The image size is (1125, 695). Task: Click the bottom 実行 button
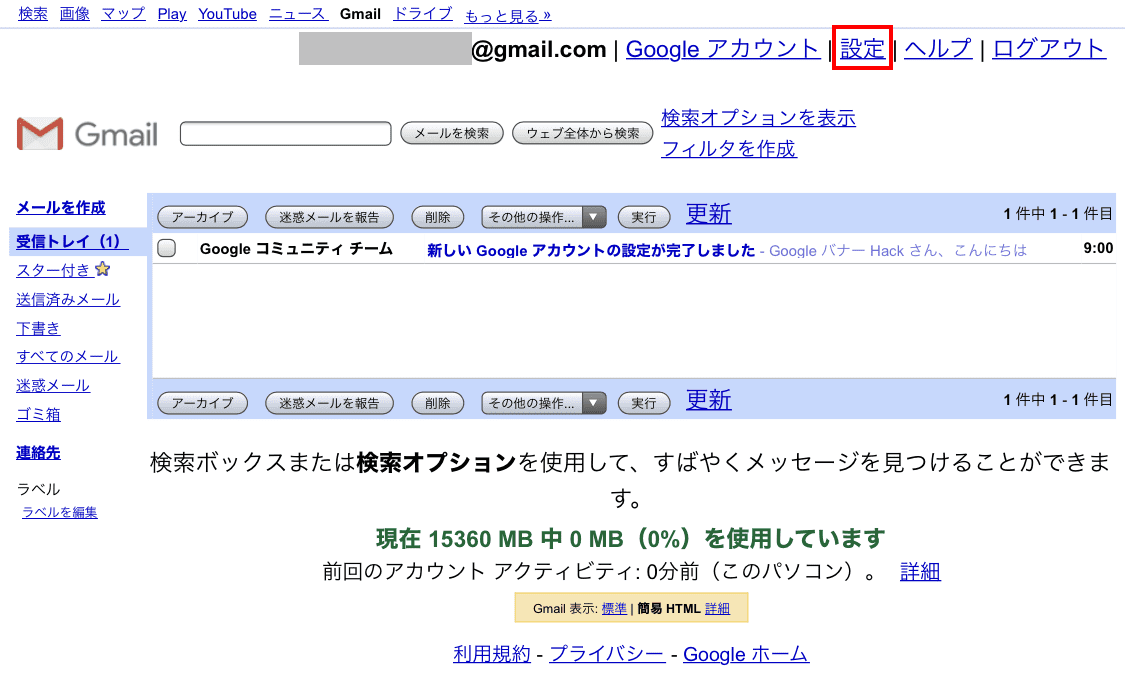(x=644, y=403)
